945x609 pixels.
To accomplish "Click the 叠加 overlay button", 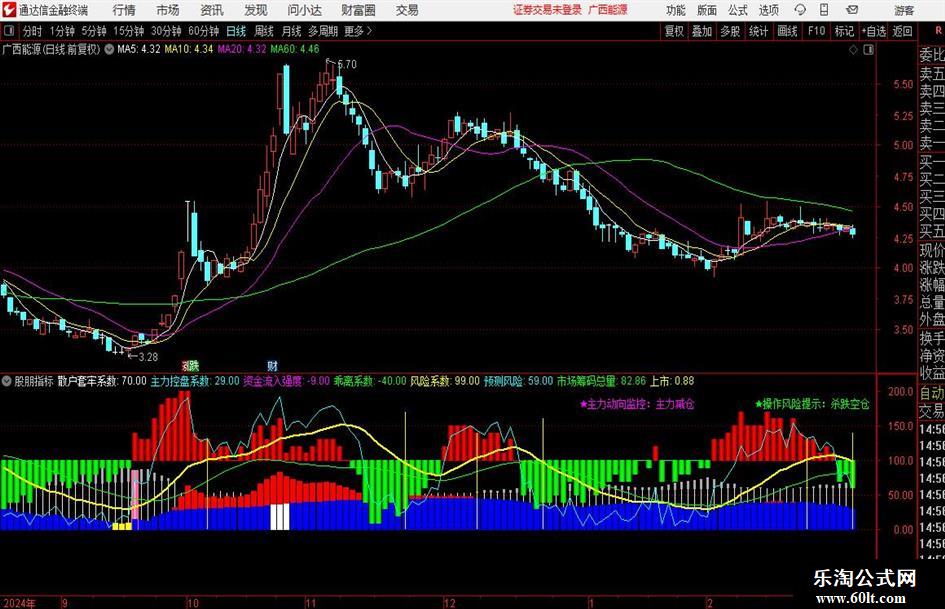I will coord(702,31).
